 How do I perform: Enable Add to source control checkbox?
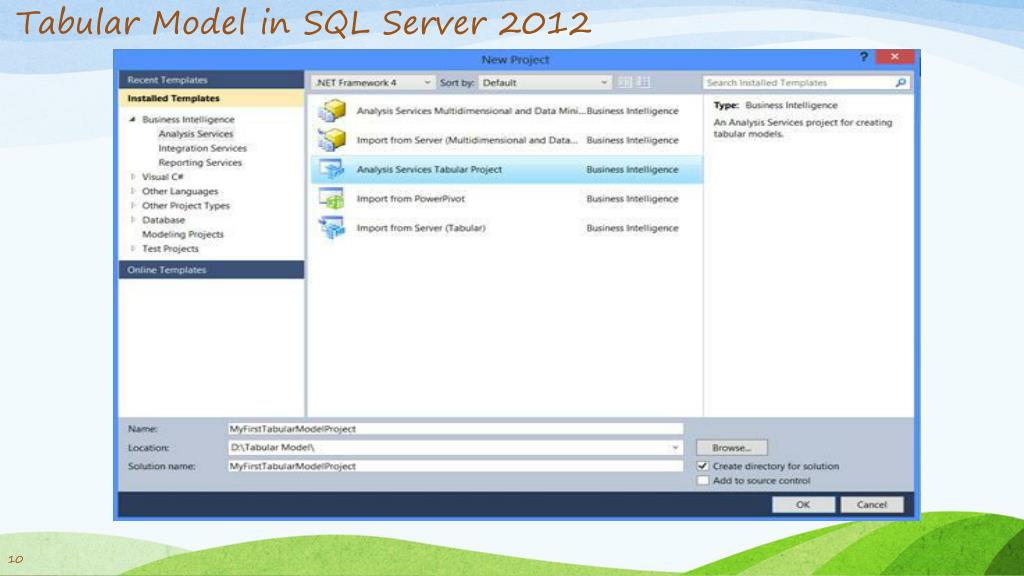coord(703,481)
